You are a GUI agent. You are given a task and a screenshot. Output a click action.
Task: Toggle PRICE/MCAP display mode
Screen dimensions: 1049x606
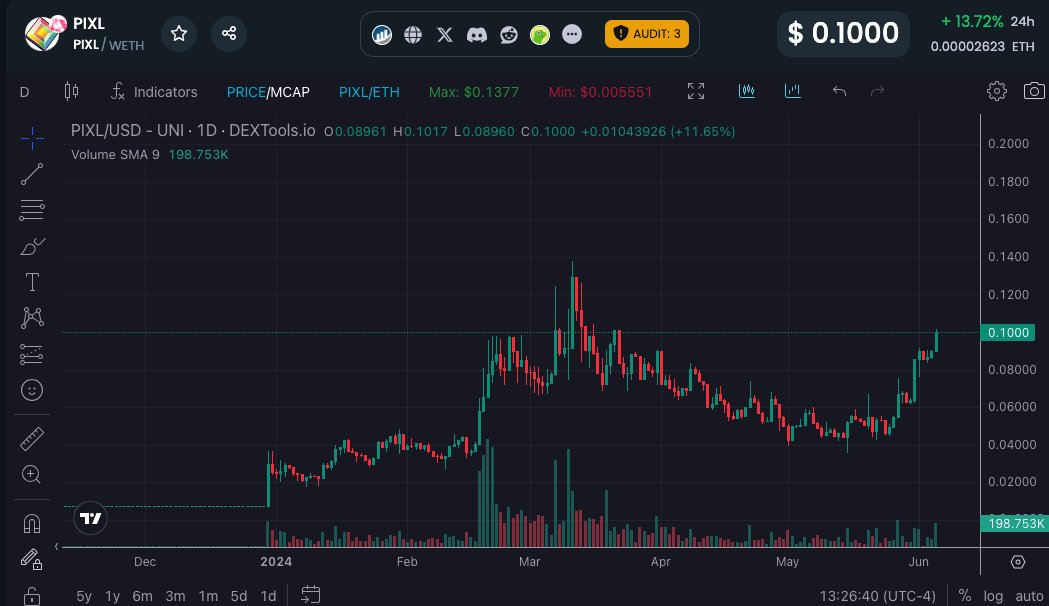(268, 92)
